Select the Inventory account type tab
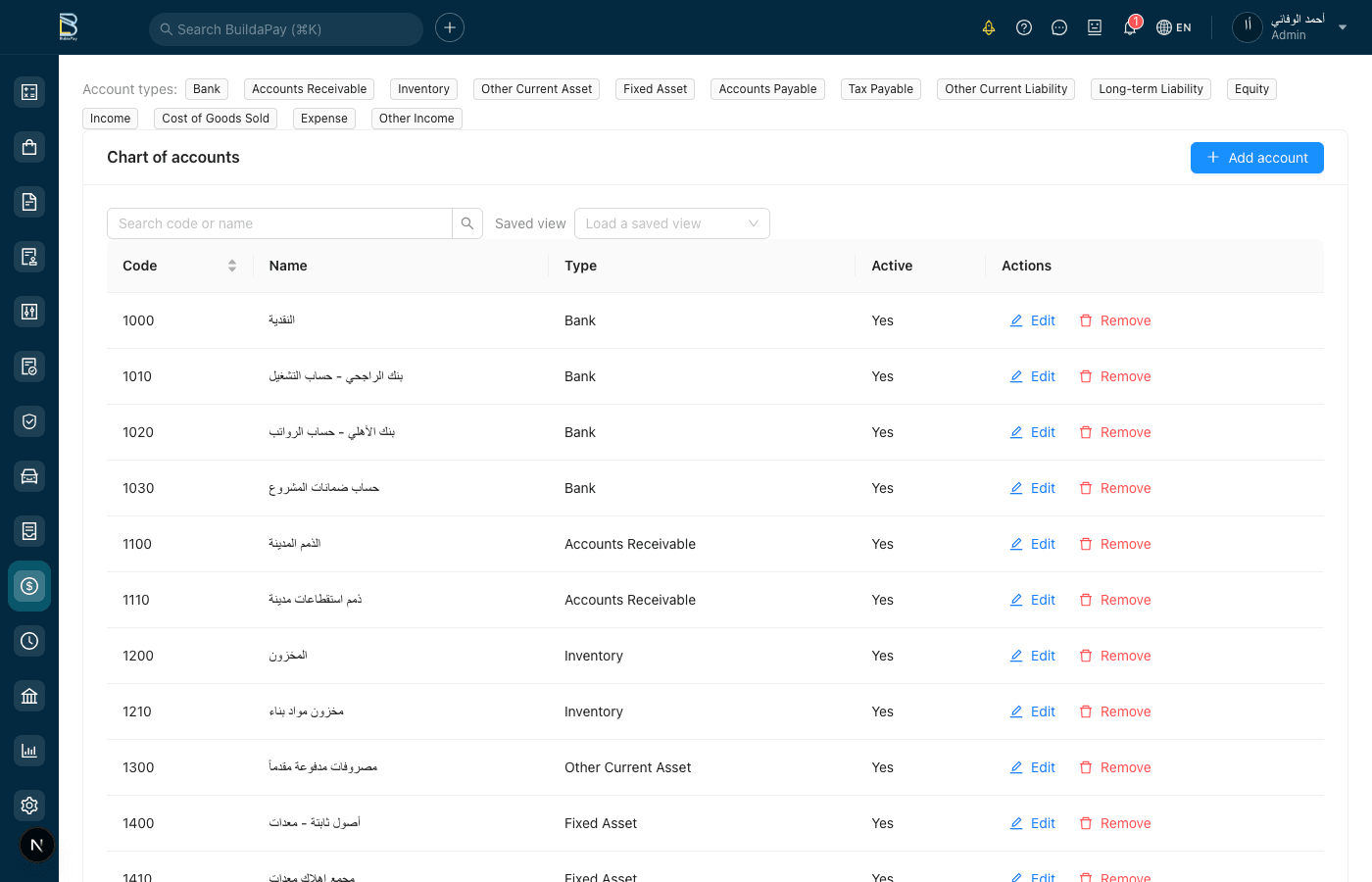The width and height of the screenshot is (1372, 882). [x=422, y=88]
